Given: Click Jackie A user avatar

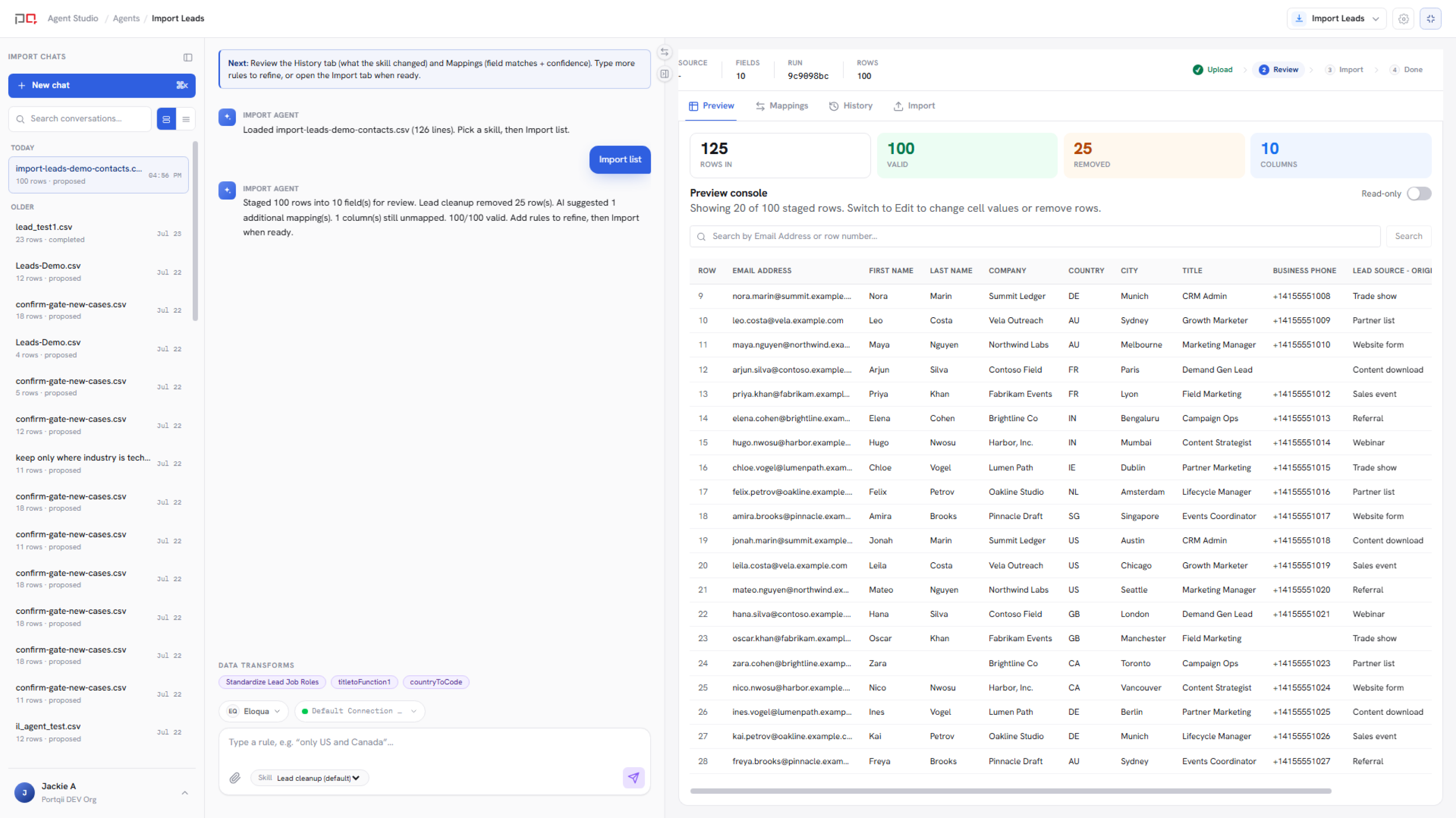Looking at the screenshot, I should pos(24,793).
